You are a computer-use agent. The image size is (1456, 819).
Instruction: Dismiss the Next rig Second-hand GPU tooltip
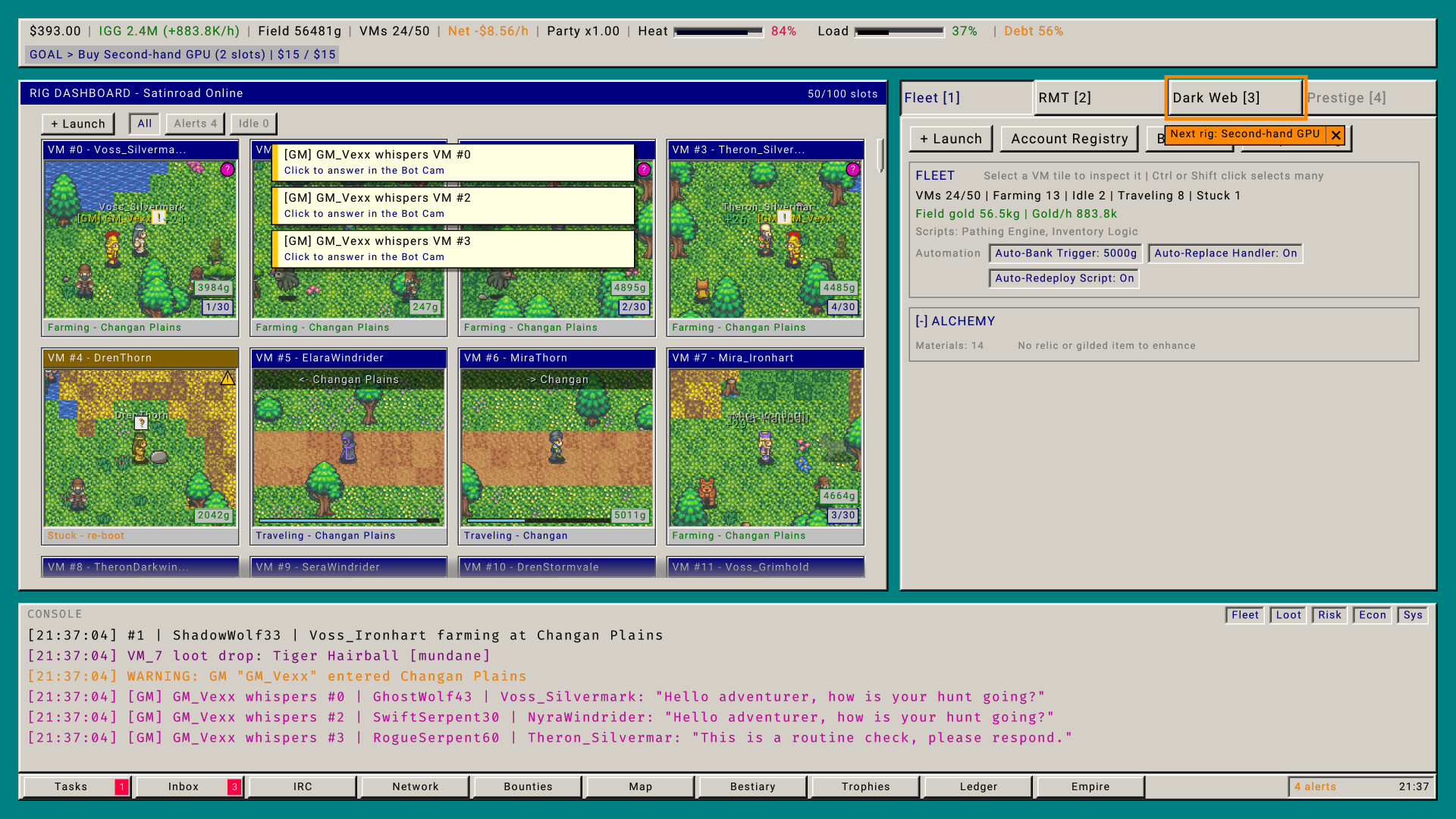1336,135
